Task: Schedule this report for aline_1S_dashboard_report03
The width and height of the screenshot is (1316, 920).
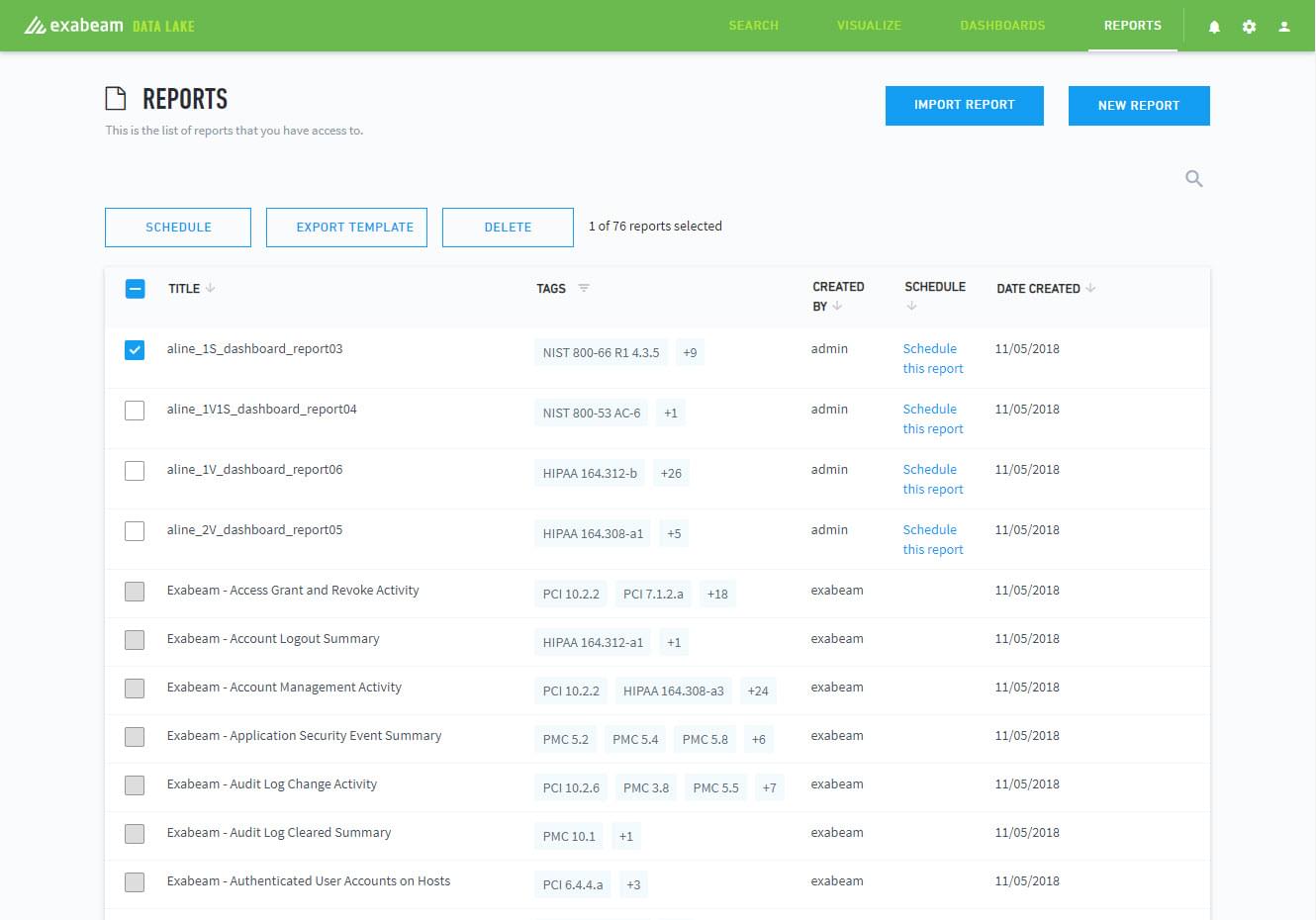Action: [932, 358]
